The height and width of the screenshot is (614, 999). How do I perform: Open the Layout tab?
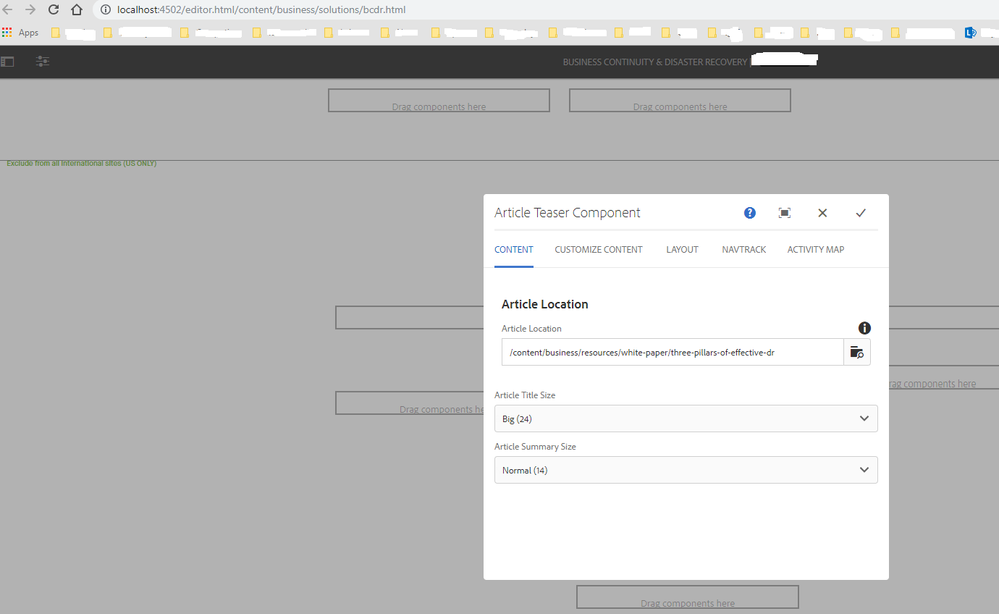coord(682,249)
